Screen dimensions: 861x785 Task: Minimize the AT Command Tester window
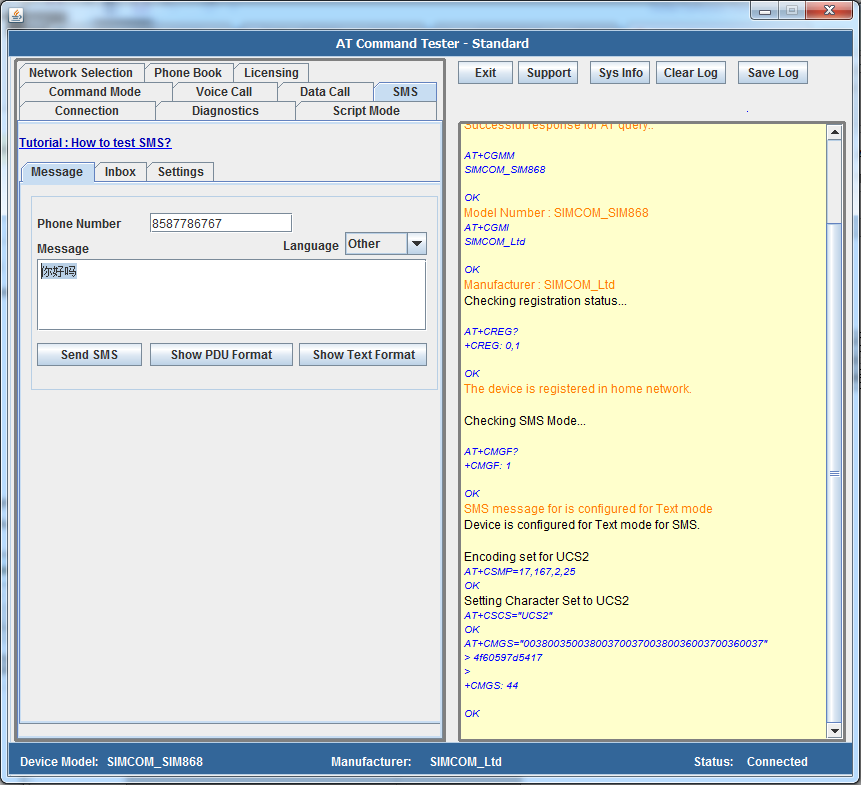coord(765,10)
